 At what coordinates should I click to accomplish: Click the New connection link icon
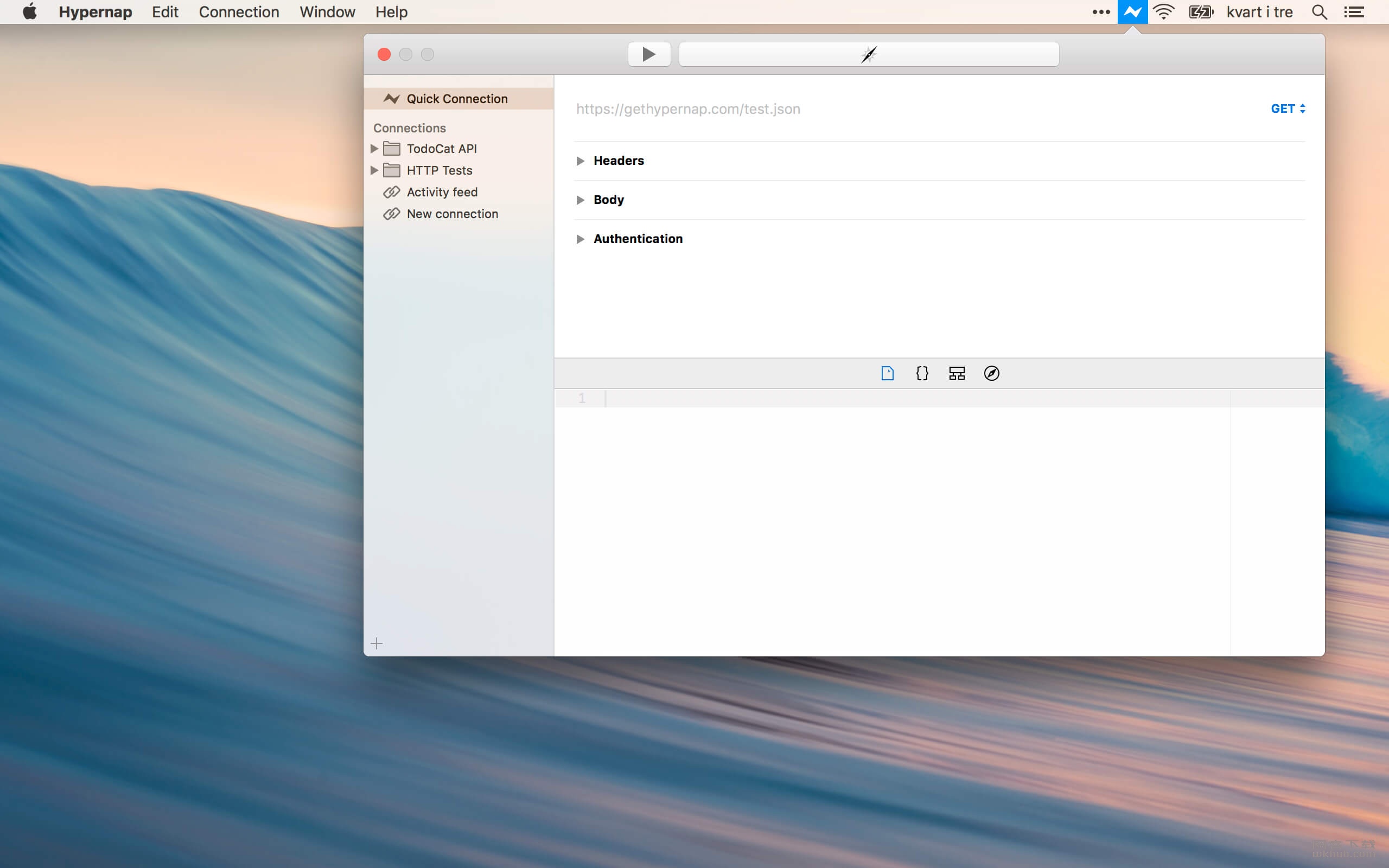point(391,214)
